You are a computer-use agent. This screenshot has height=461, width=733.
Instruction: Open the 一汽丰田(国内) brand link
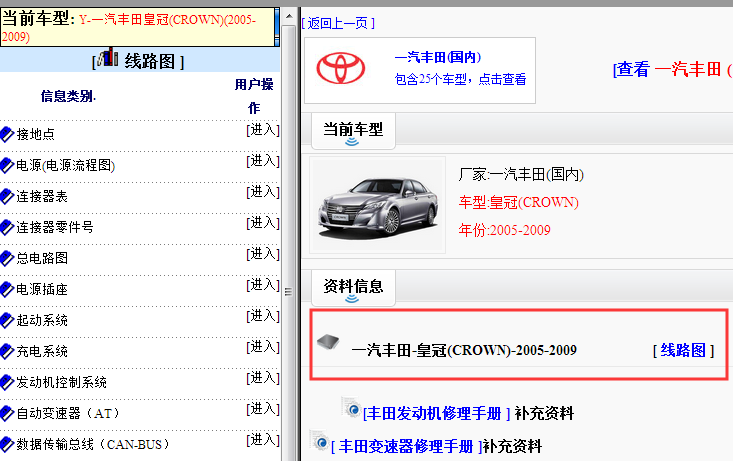pos(438,57)
